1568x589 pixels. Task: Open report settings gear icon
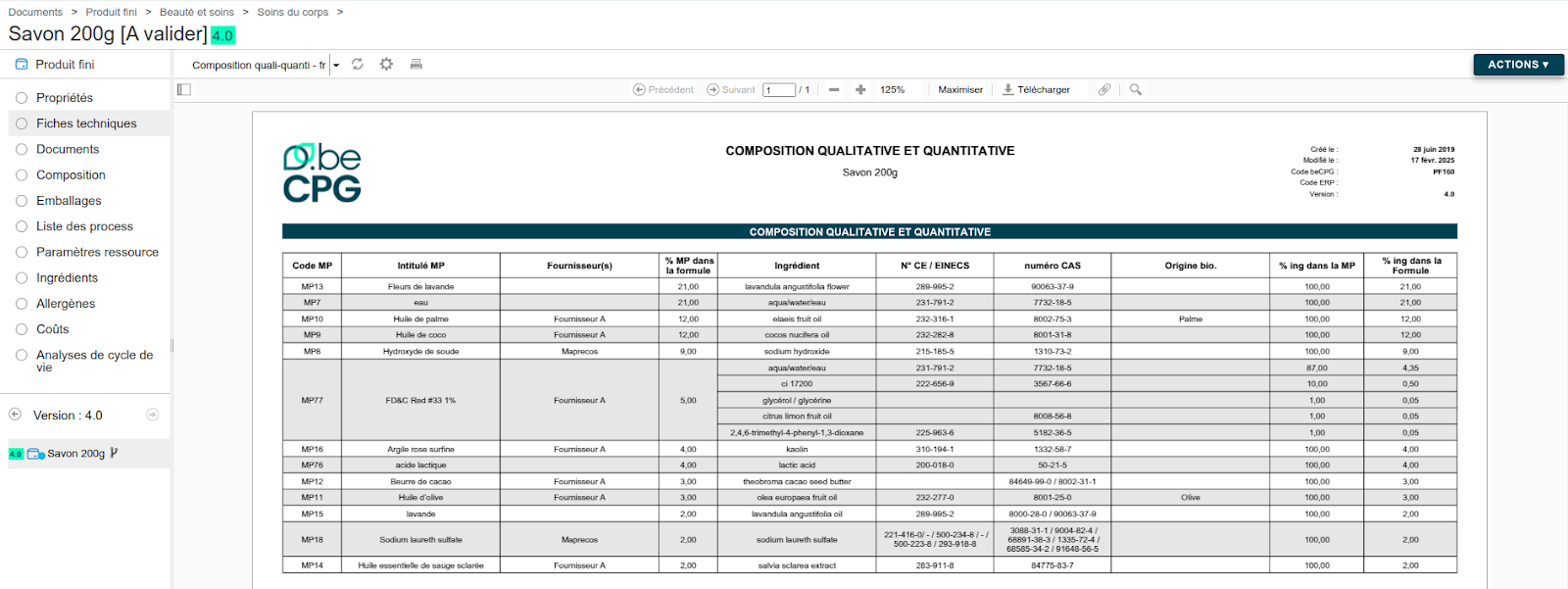(x=386, y=64)
